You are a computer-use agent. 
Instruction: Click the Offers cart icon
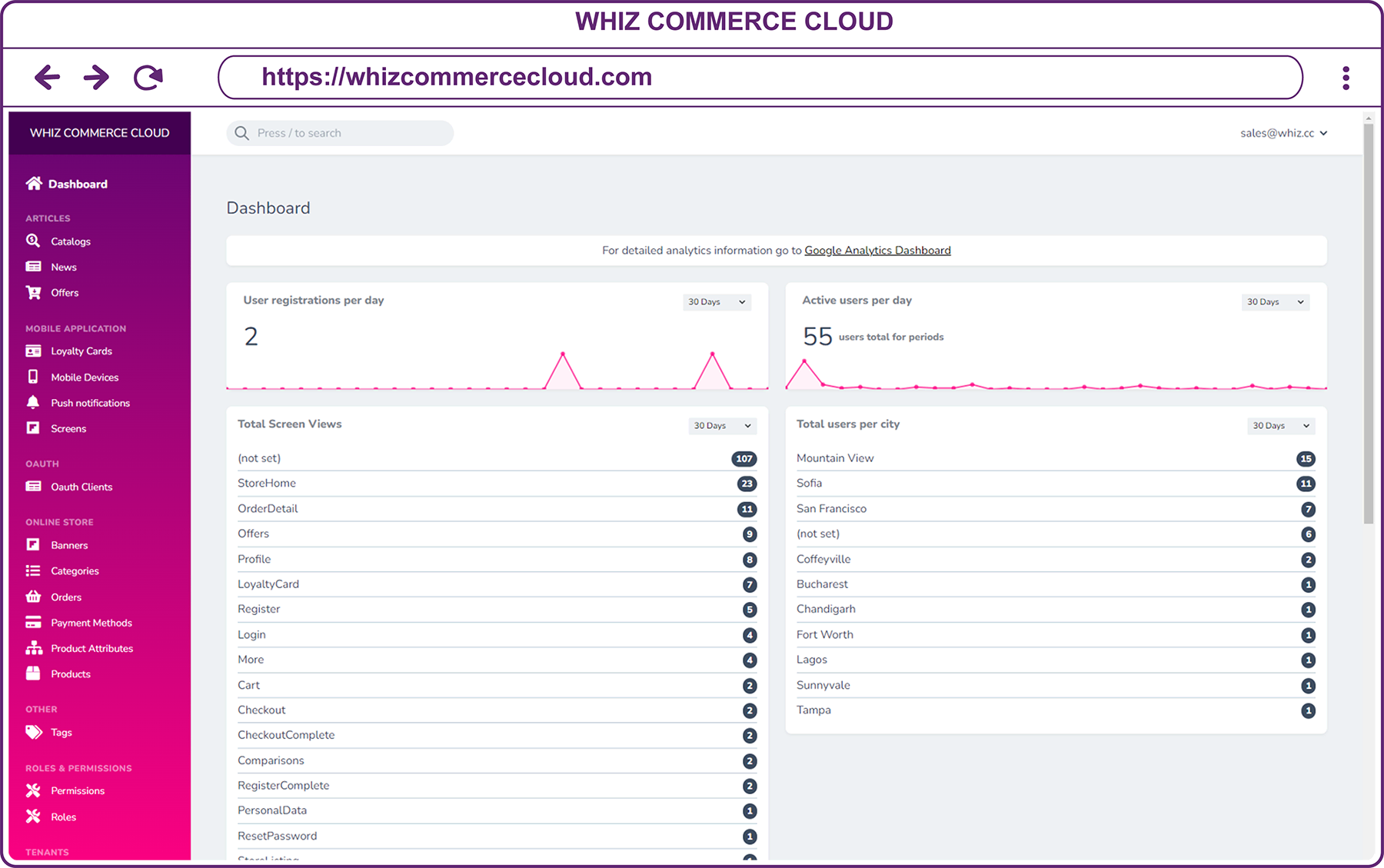coord(33,292)
